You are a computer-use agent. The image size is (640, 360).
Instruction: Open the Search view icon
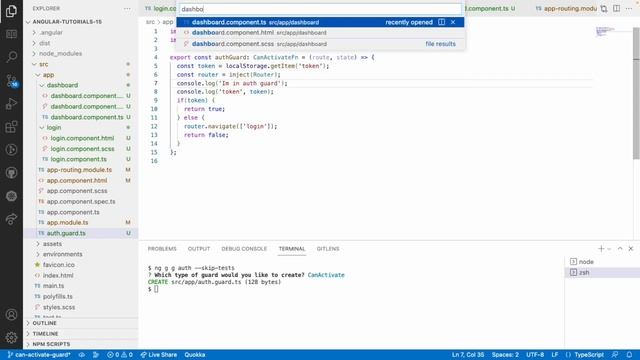(11, 57)
